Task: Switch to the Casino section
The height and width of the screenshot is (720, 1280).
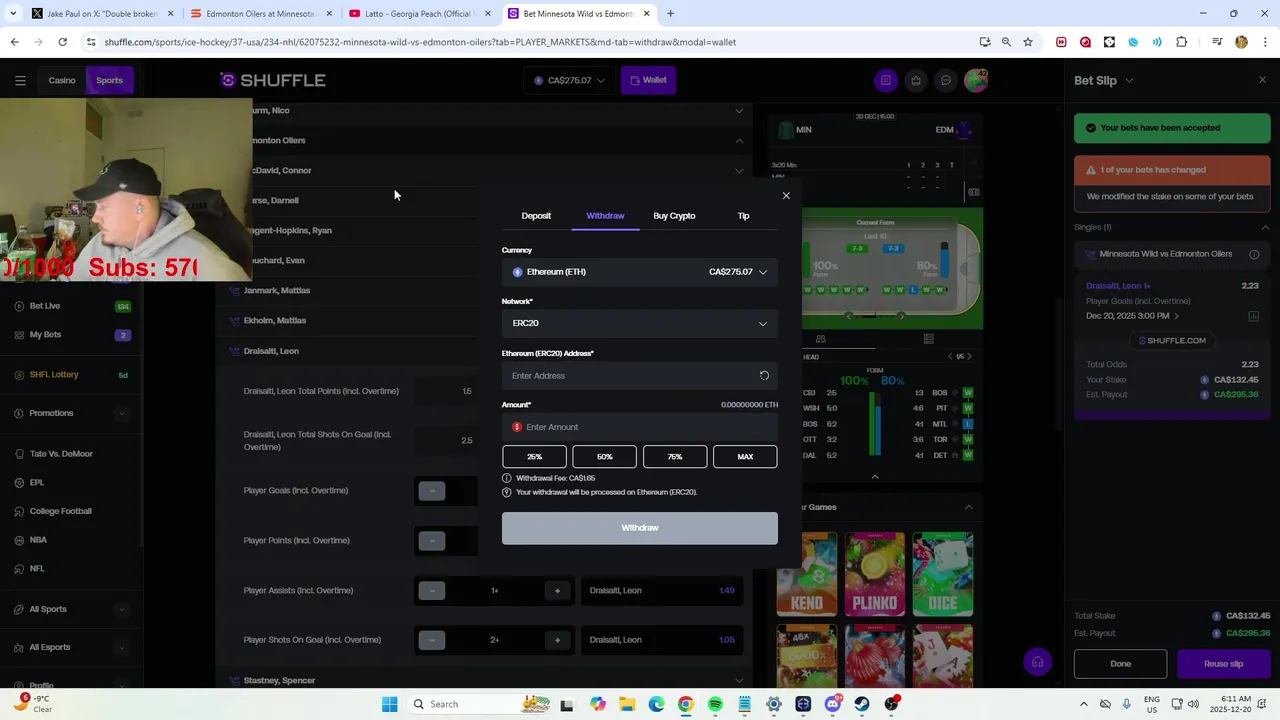Action: 62,80
